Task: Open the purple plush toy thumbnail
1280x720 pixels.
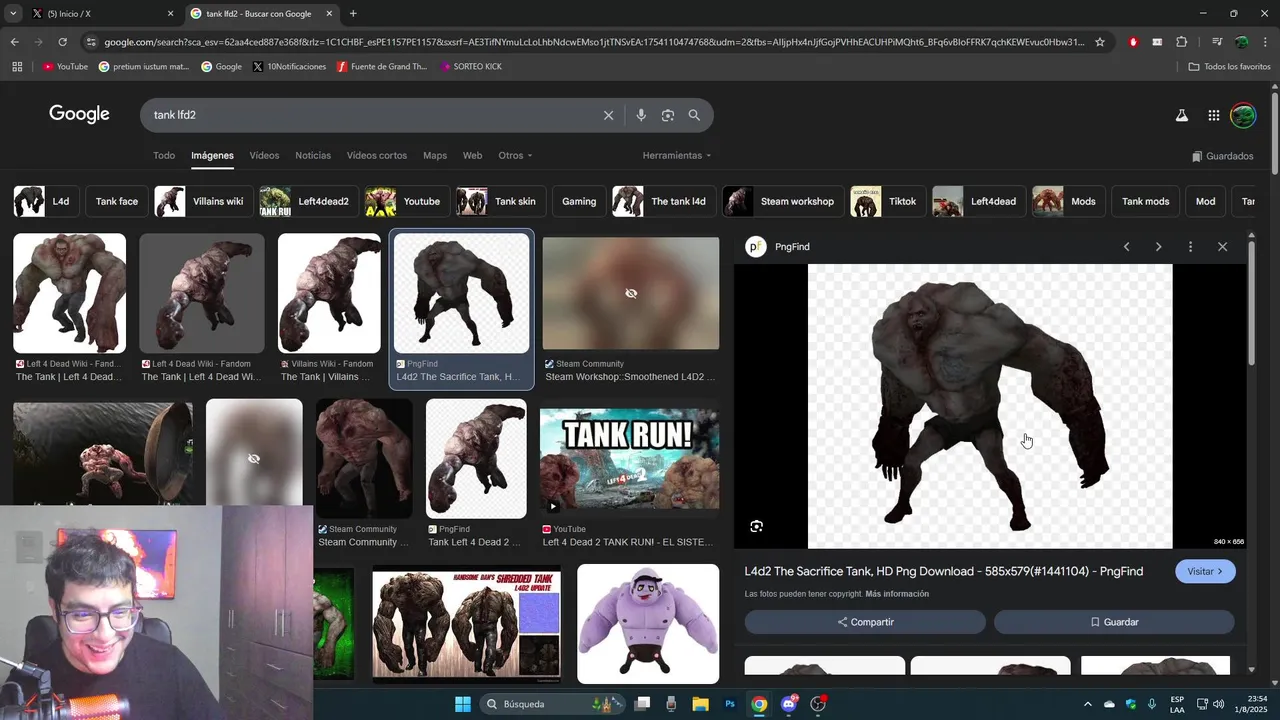Action: click(x=648, y=623)
